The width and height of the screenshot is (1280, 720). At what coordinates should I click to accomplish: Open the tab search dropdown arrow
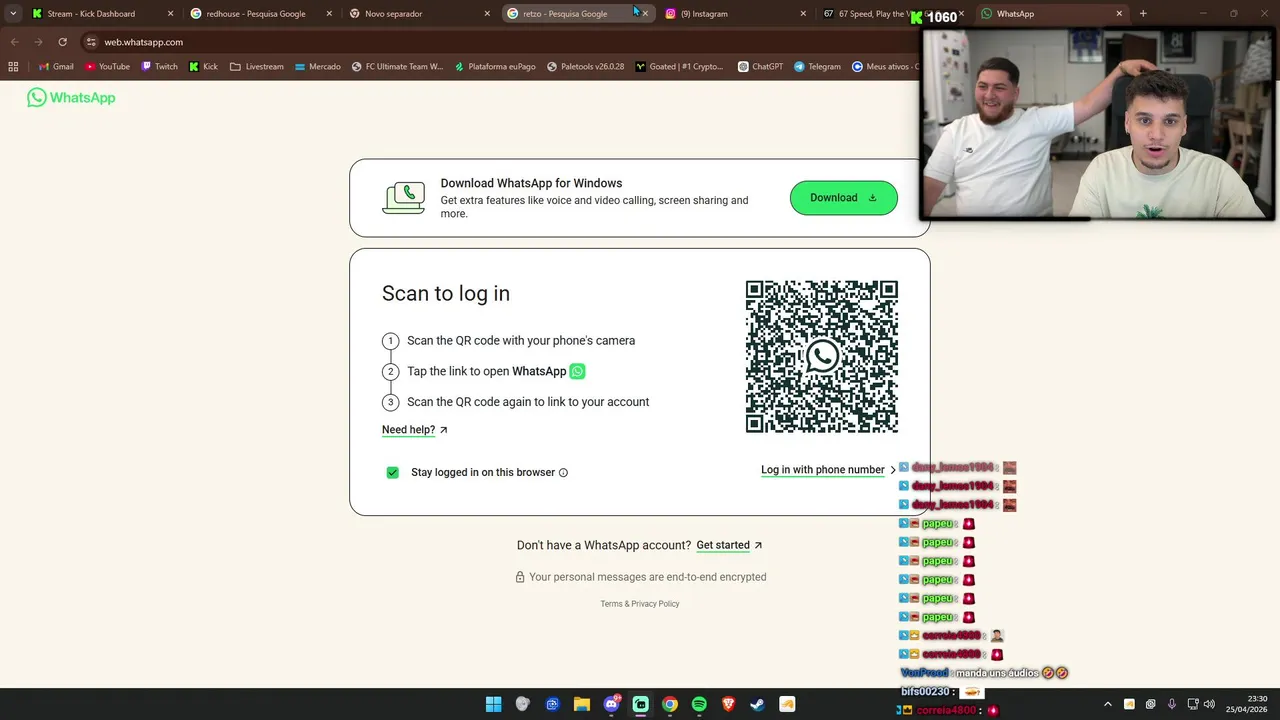pos(13,14)
